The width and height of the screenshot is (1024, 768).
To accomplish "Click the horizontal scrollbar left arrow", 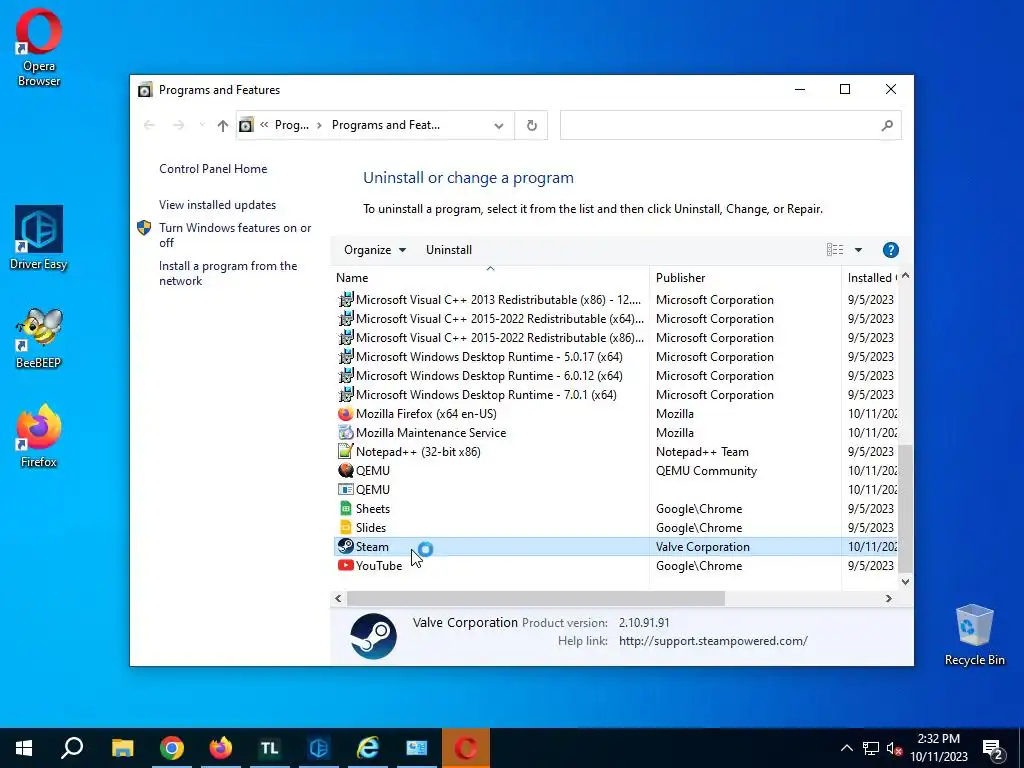I will (x=338, y=599).
